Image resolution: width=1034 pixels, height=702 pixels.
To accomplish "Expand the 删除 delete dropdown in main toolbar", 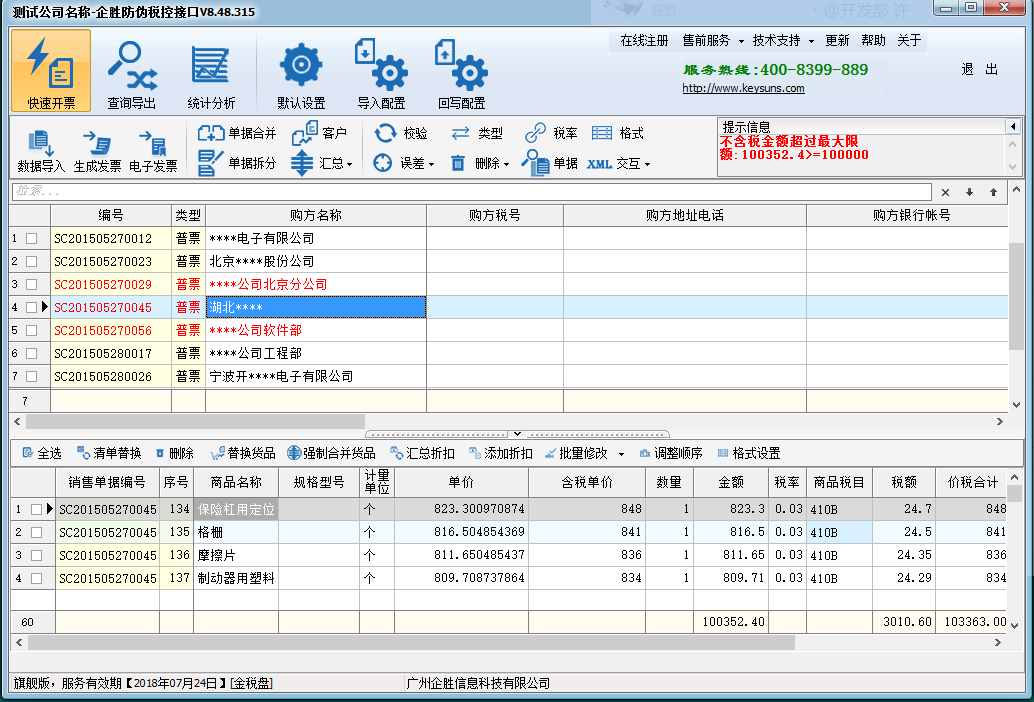I will click(x=506, y=164).
